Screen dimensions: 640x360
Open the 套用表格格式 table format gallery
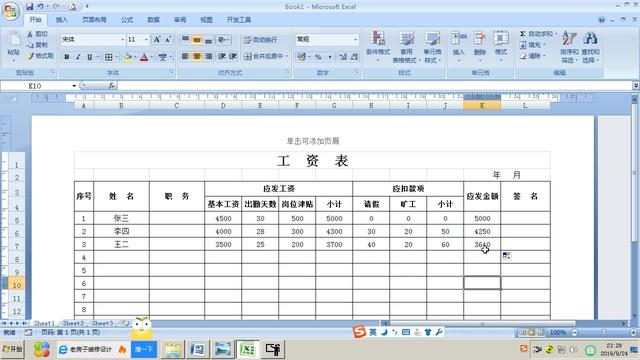point(406,46)
